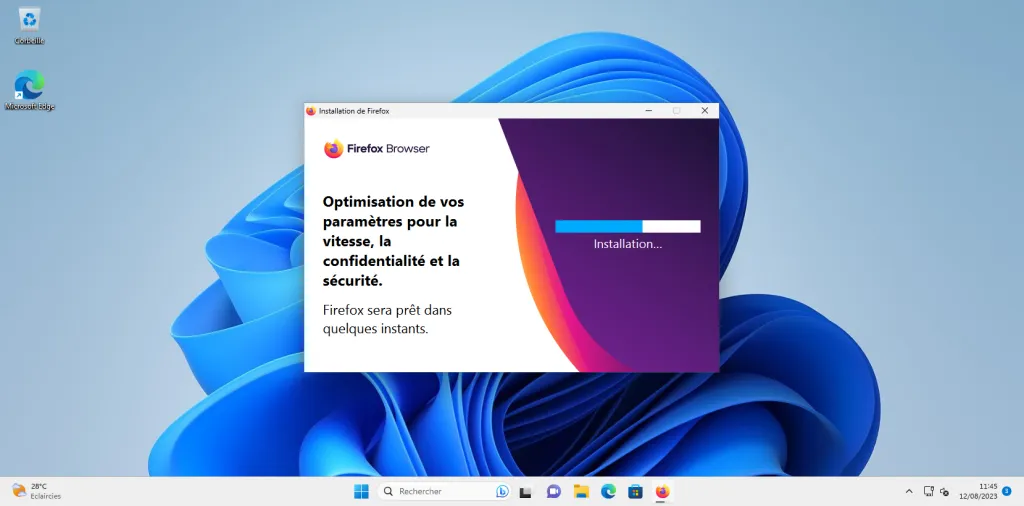Close the Installation de Firefox window

click(705, 111)
